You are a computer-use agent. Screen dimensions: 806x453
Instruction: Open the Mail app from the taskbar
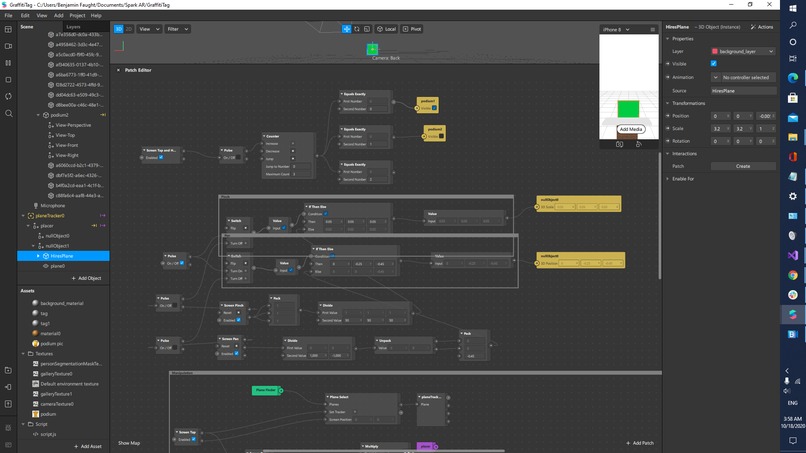click(793, 118)
